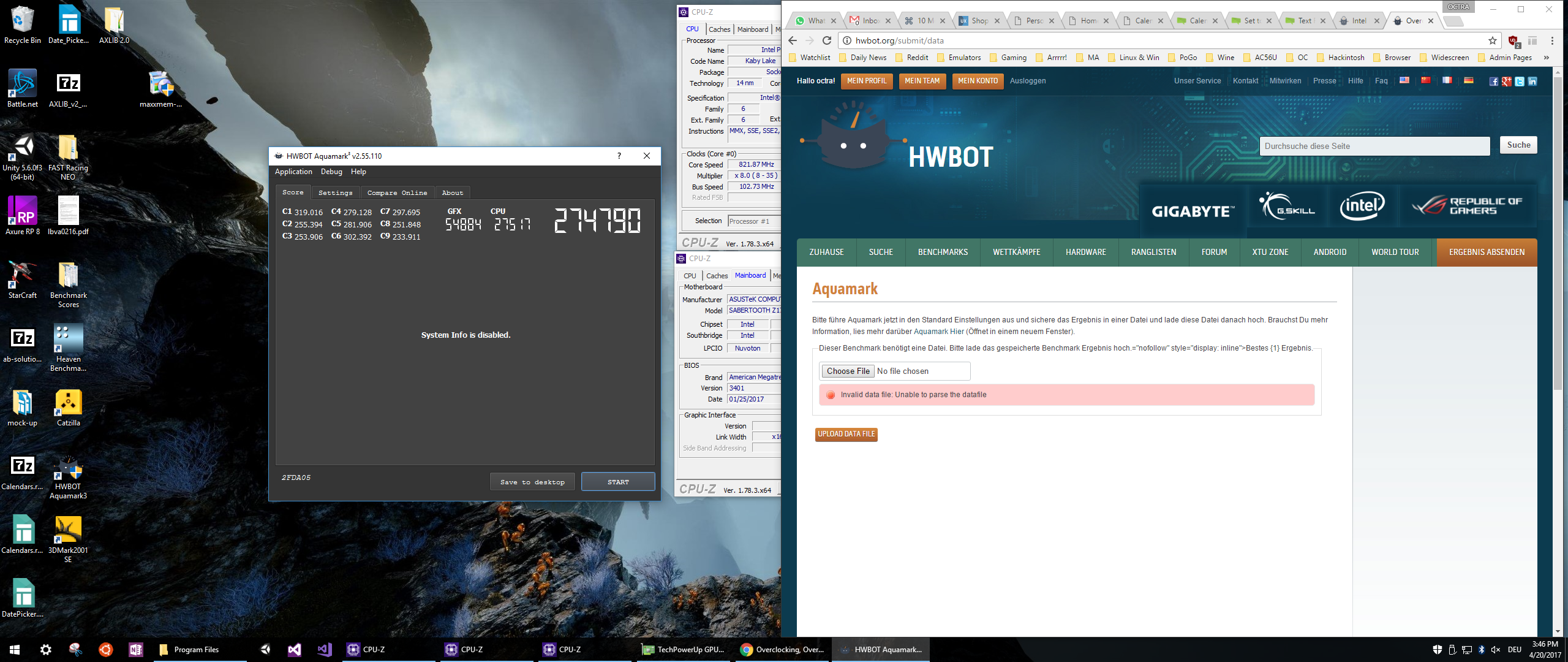The height and width of the screenshot is (662, 1568).
Task: Switch site language with the German flag
Action: (x=1468, y=80)
